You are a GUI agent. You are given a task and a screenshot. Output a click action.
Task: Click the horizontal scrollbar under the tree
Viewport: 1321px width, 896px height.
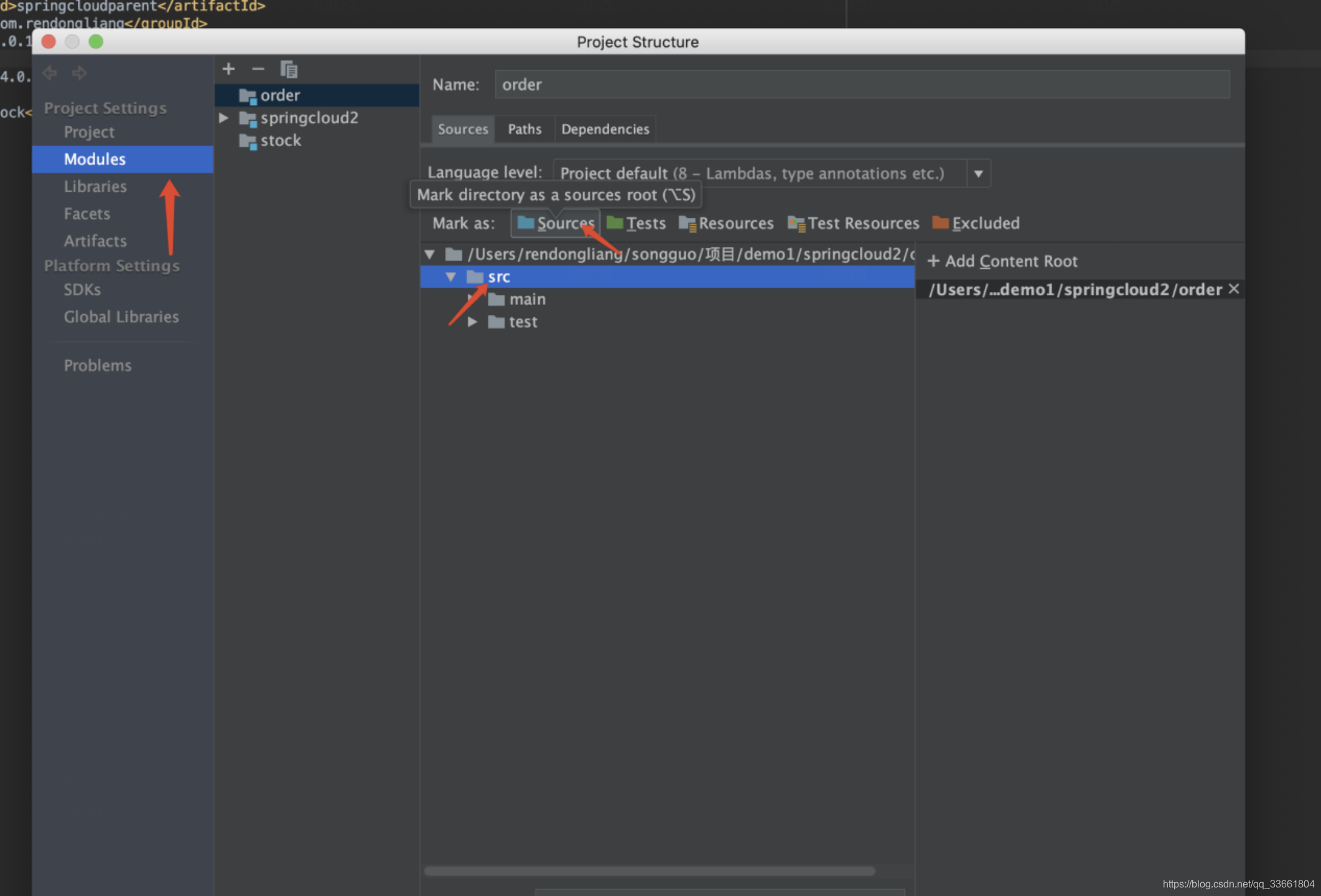tap(650, 871)
